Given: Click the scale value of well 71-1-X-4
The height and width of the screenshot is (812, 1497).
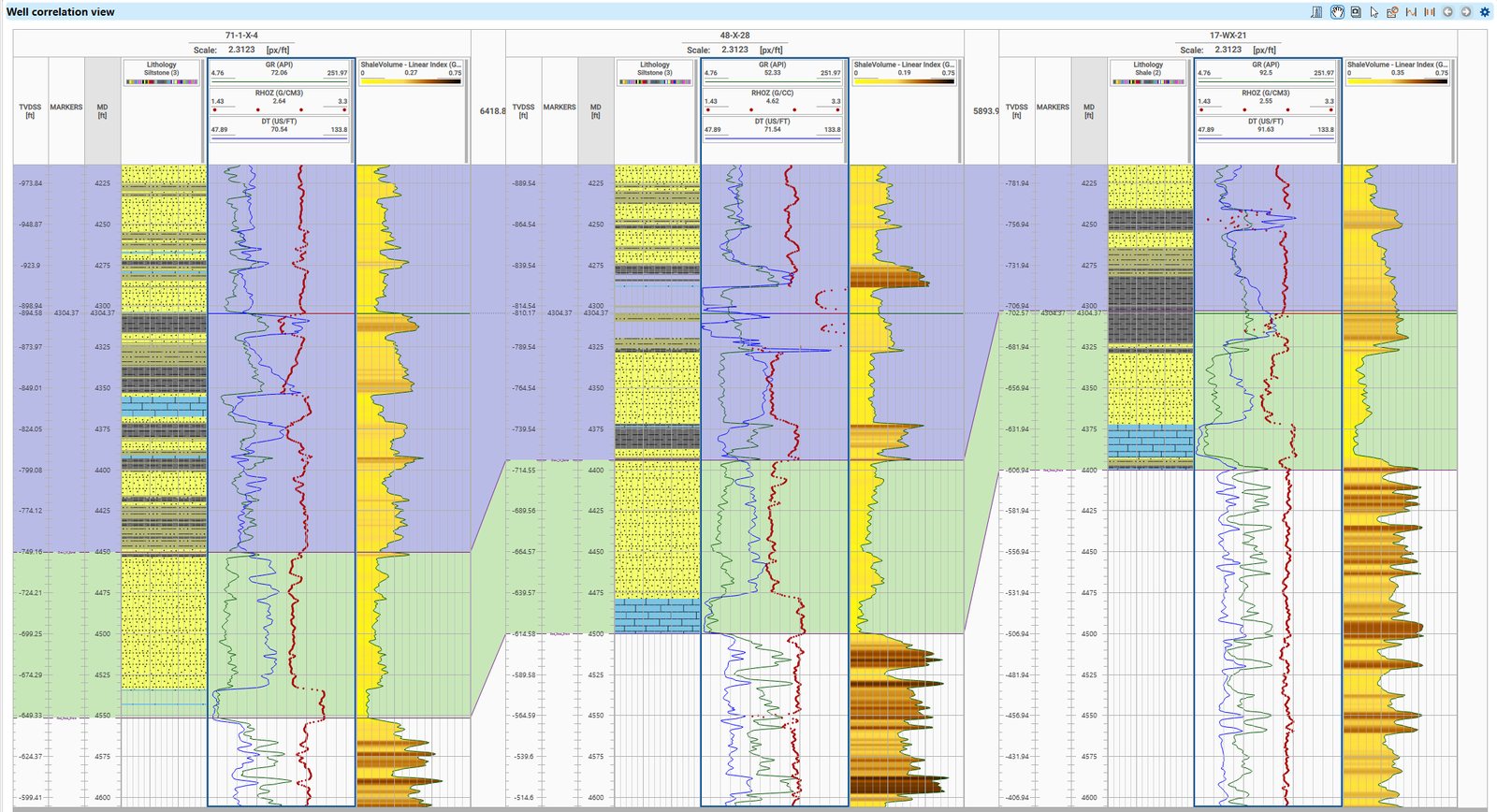Looking at the screenshot, I should [241, 50].
